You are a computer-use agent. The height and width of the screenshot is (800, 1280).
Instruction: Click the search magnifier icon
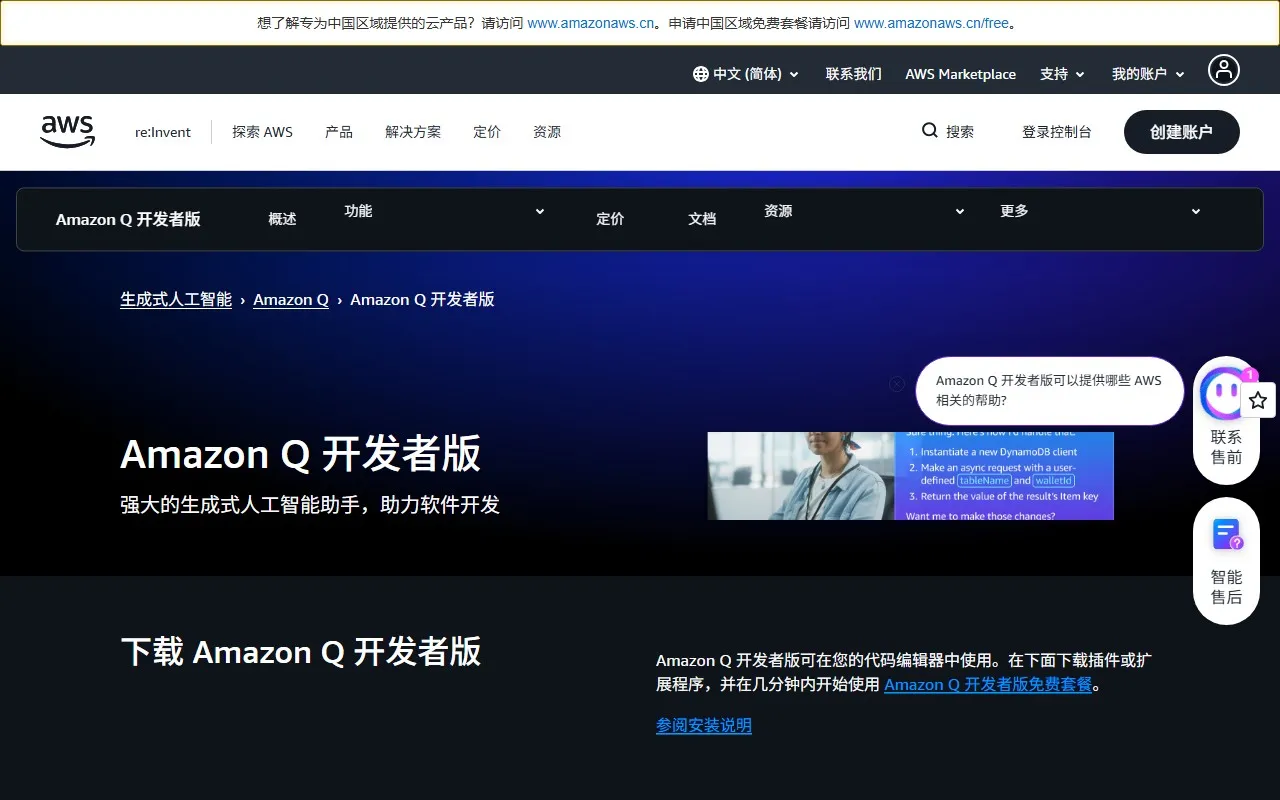(930, 131)
